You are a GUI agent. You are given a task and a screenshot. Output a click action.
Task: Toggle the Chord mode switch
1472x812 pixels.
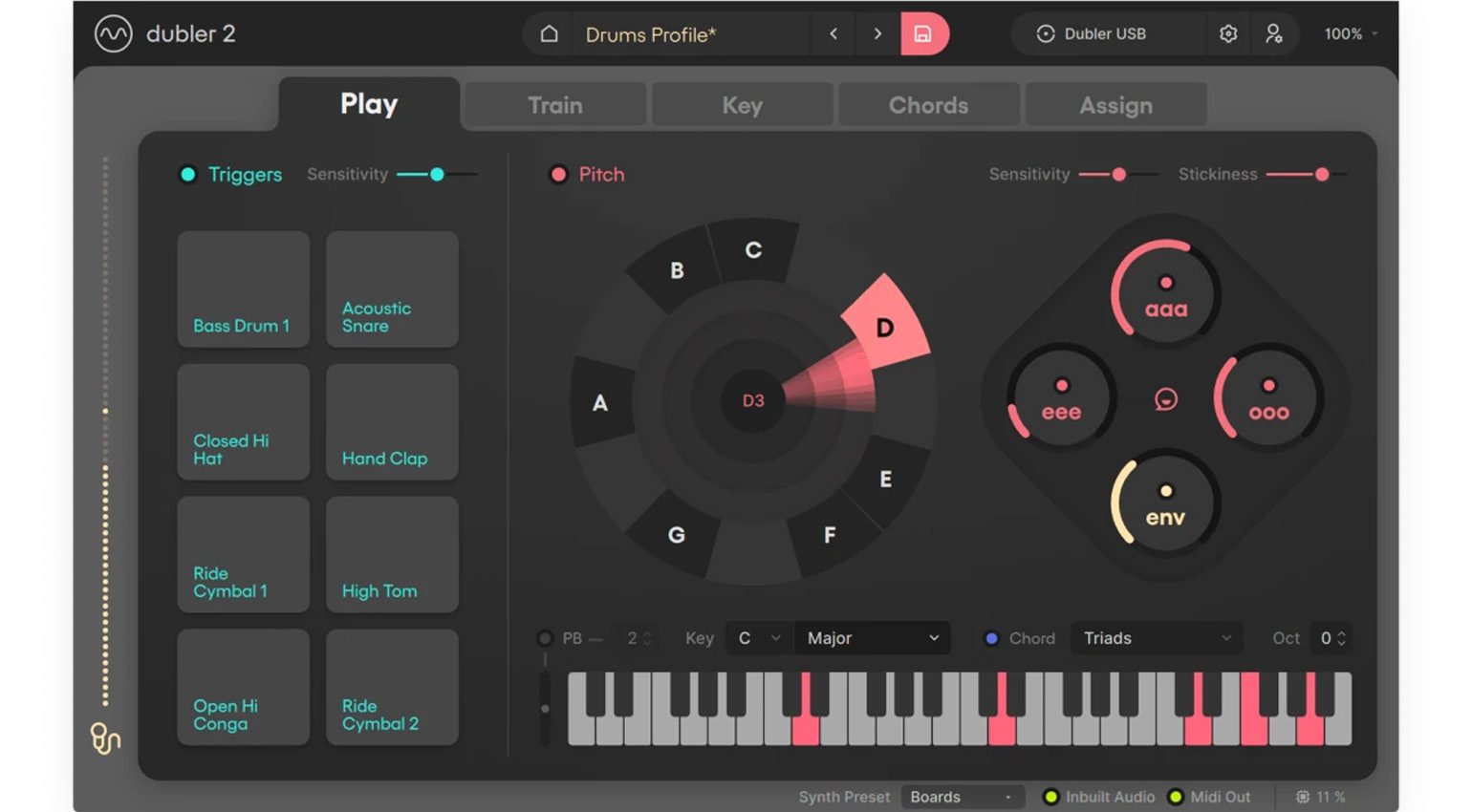point(991,638)
